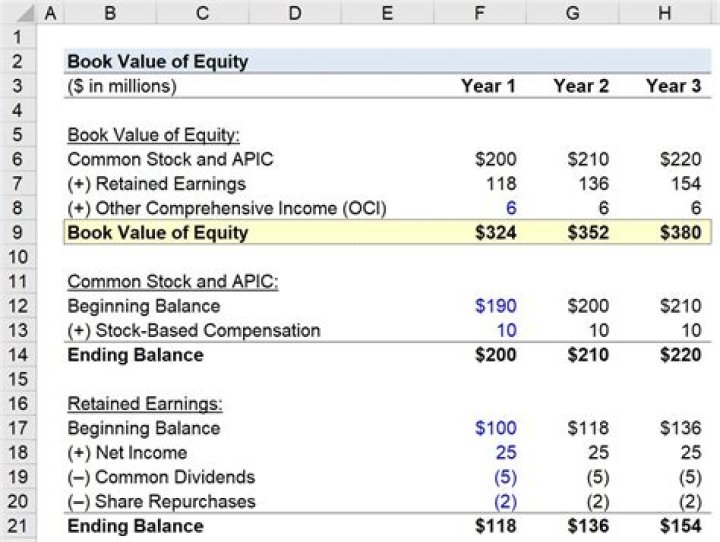The image size is (720, 542).
Task: Click the Select All corner triangle
Action: pos(18,13)
